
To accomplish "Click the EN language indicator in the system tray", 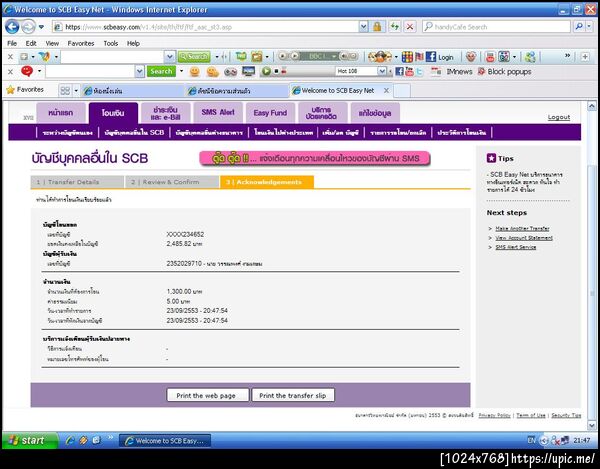I will coord(532,440).
